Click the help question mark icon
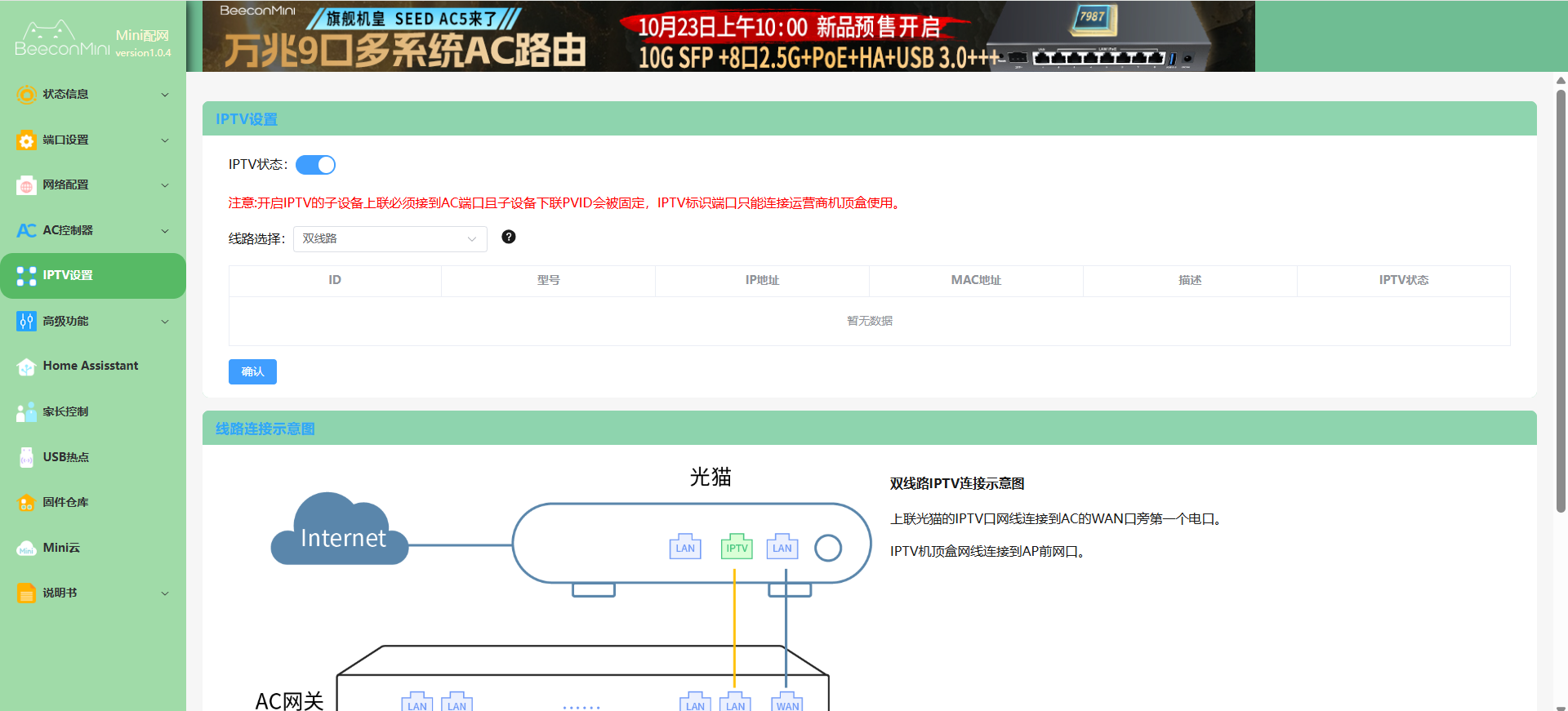The width and height of the screenshot is (1568, 711). (508, 237)
